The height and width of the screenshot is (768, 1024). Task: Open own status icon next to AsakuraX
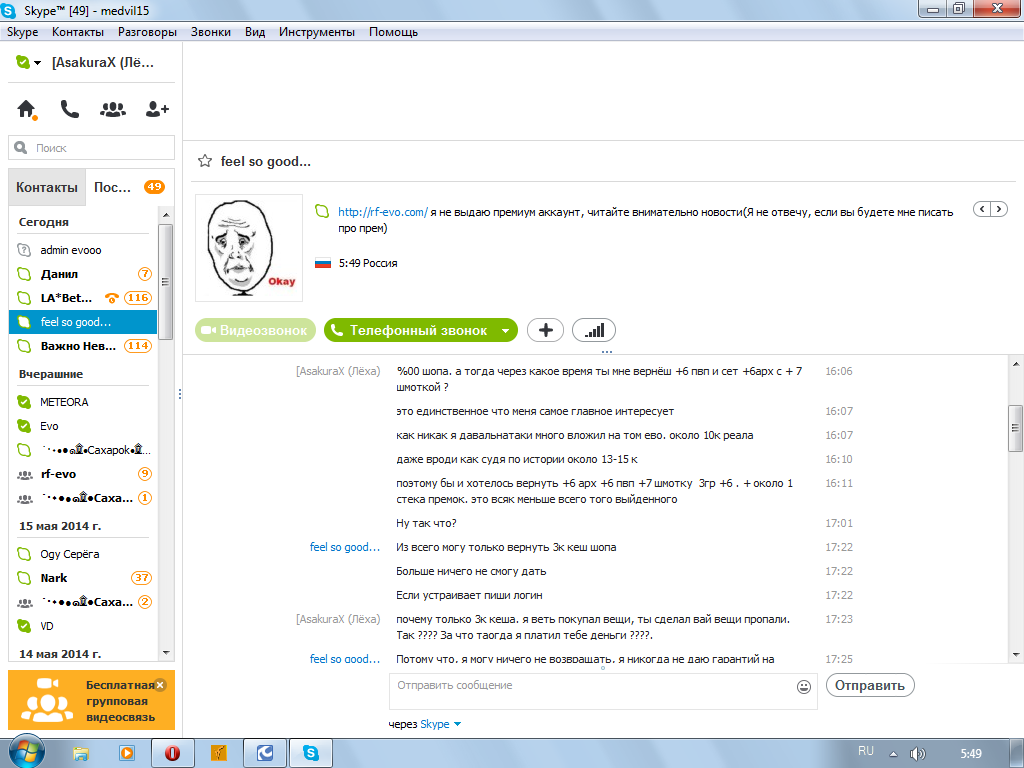(x=23, y=62)
